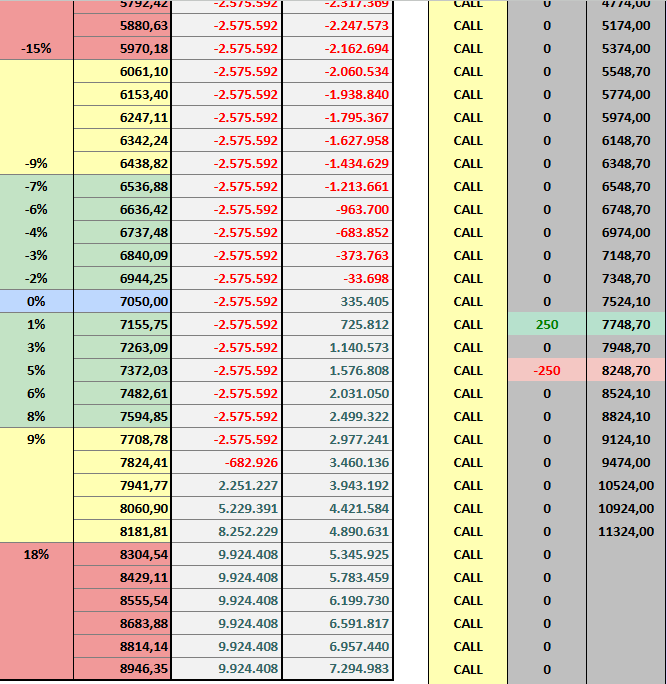Select the price cell 8946,35
667x684 pixels.
(x=122, y=669)
